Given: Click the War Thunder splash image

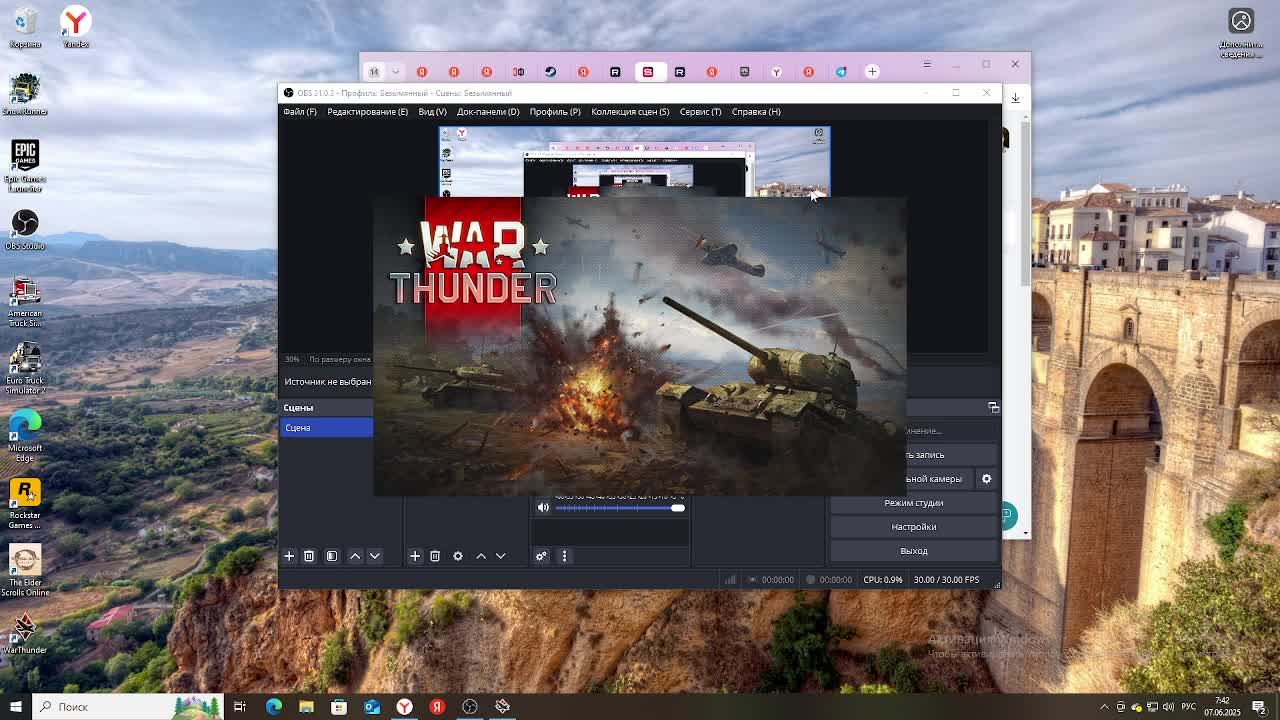Looking at the screenshot, I should coord(640,346).
